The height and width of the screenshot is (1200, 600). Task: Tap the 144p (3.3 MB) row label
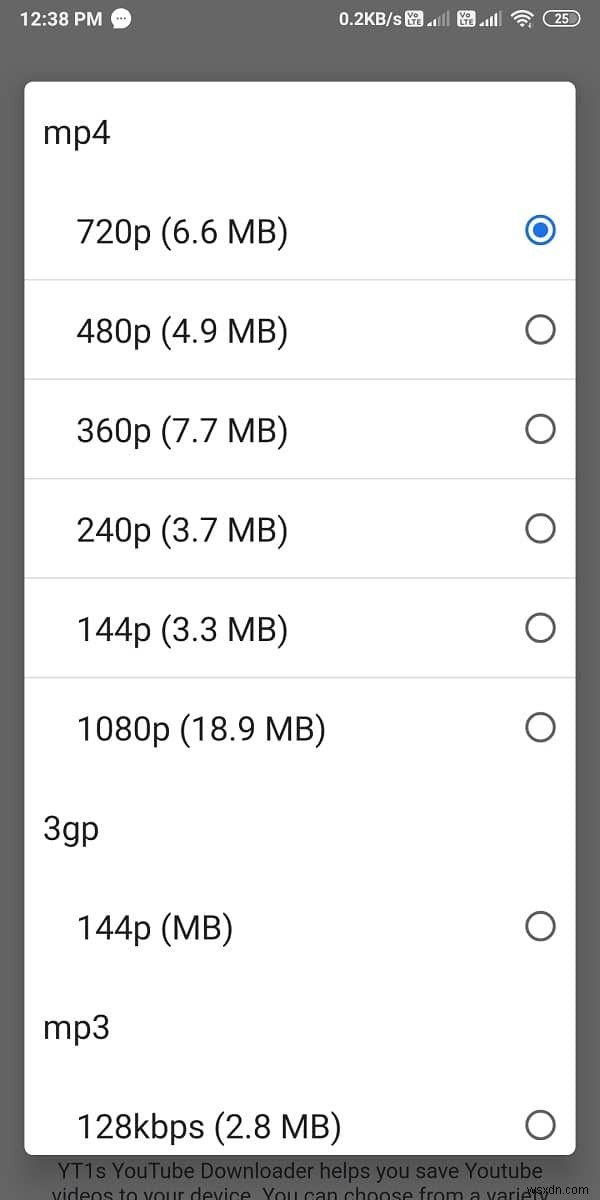click(182, 628)
